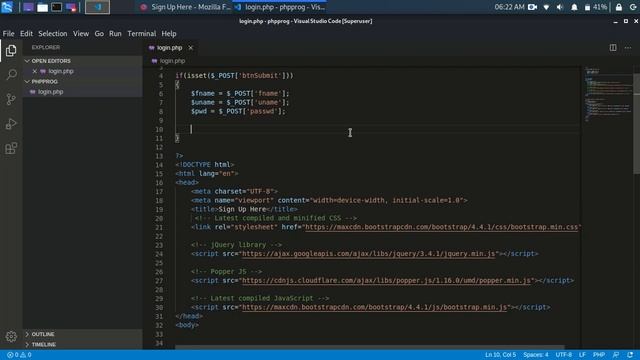Open the Search view in activity bar

tap(11, 75)
